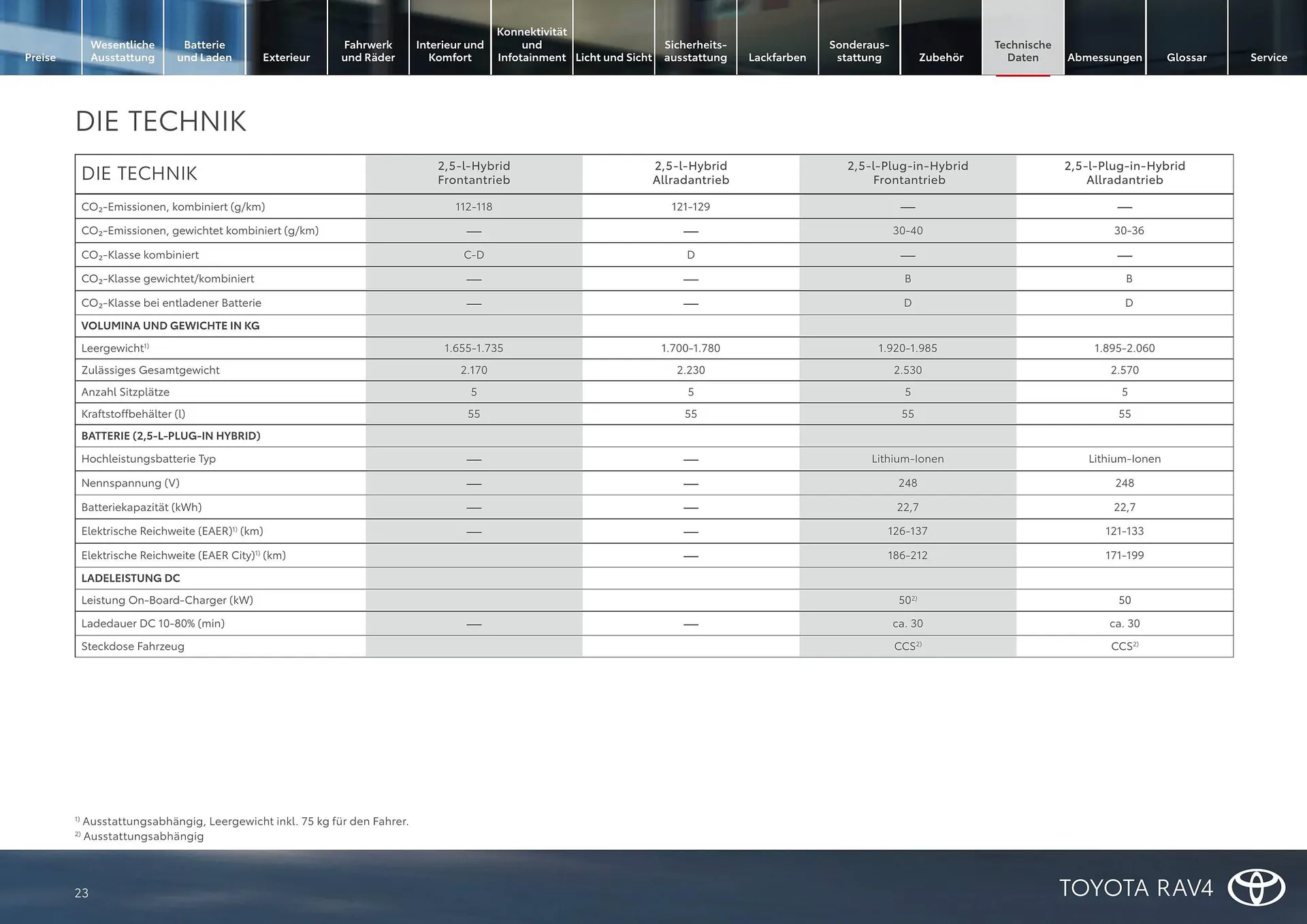The width and height of the screenshot is (1307, 924).
Task: Select the Sicherheitsausstattung tab
Action: tap(695, 51)
